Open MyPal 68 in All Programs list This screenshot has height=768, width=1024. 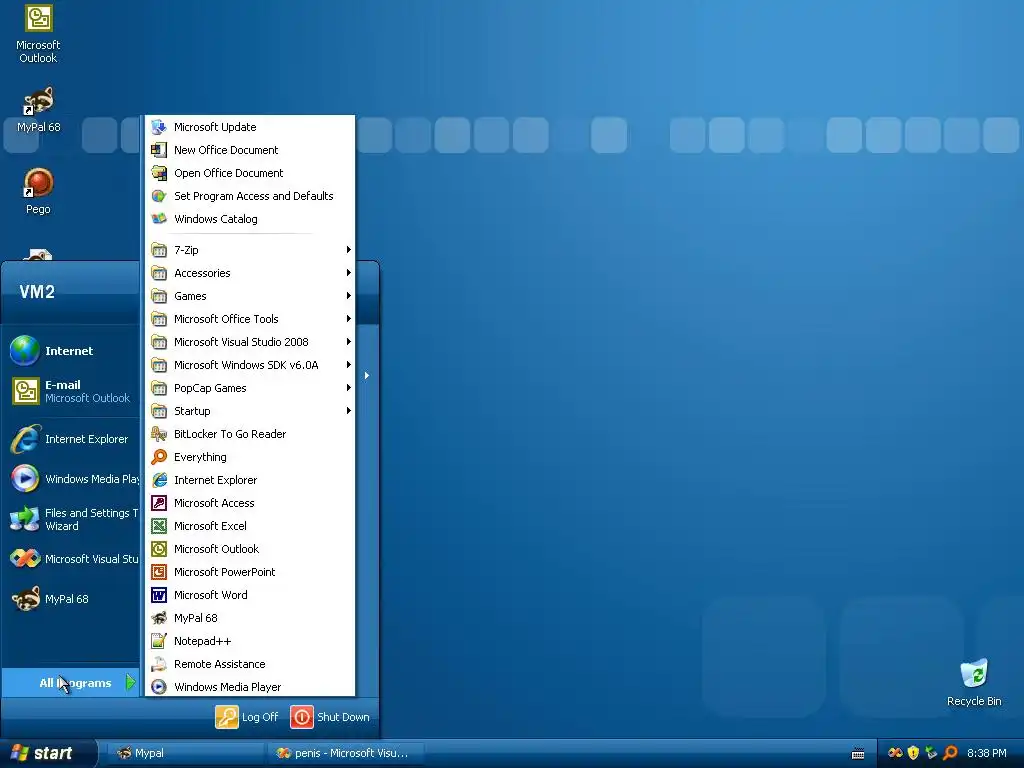tap(249, 618)
